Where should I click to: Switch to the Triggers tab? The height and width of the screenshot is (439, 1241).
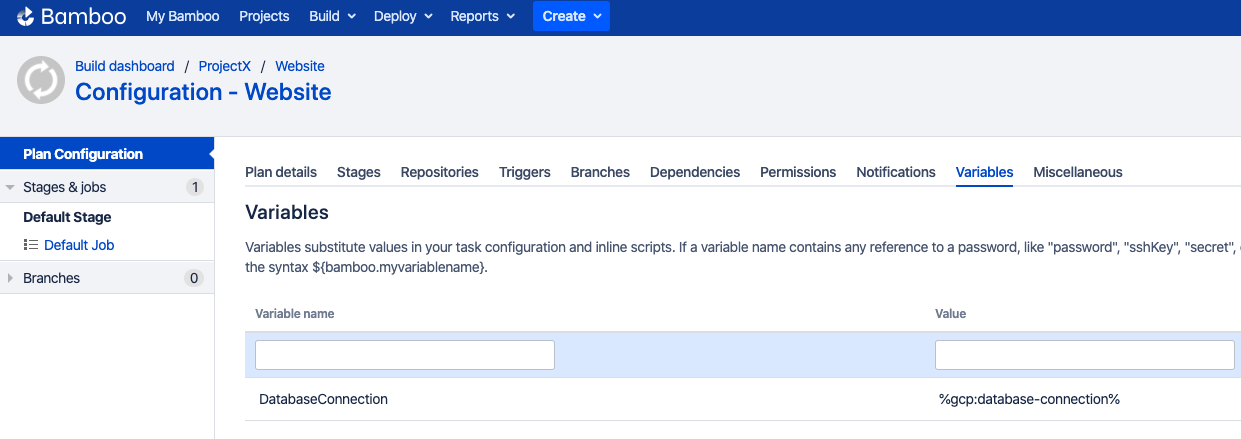pyautogui.click(x=525, y=172)
